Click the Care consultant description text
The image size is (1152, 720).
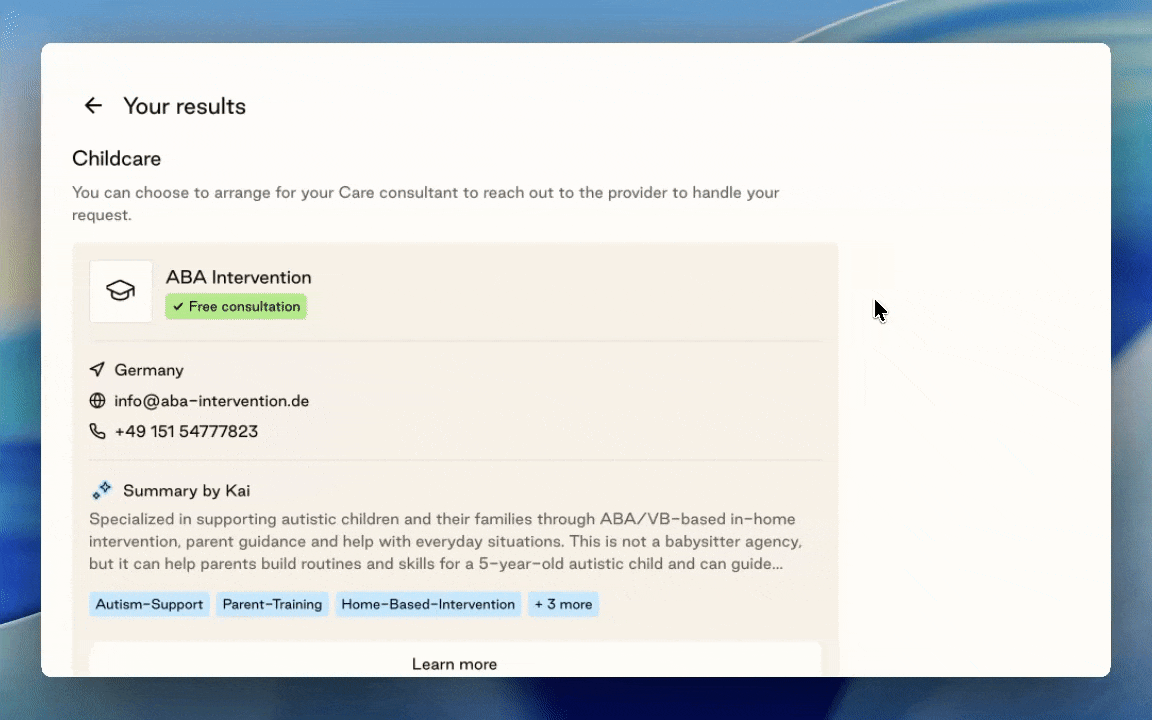coord(425,204)
